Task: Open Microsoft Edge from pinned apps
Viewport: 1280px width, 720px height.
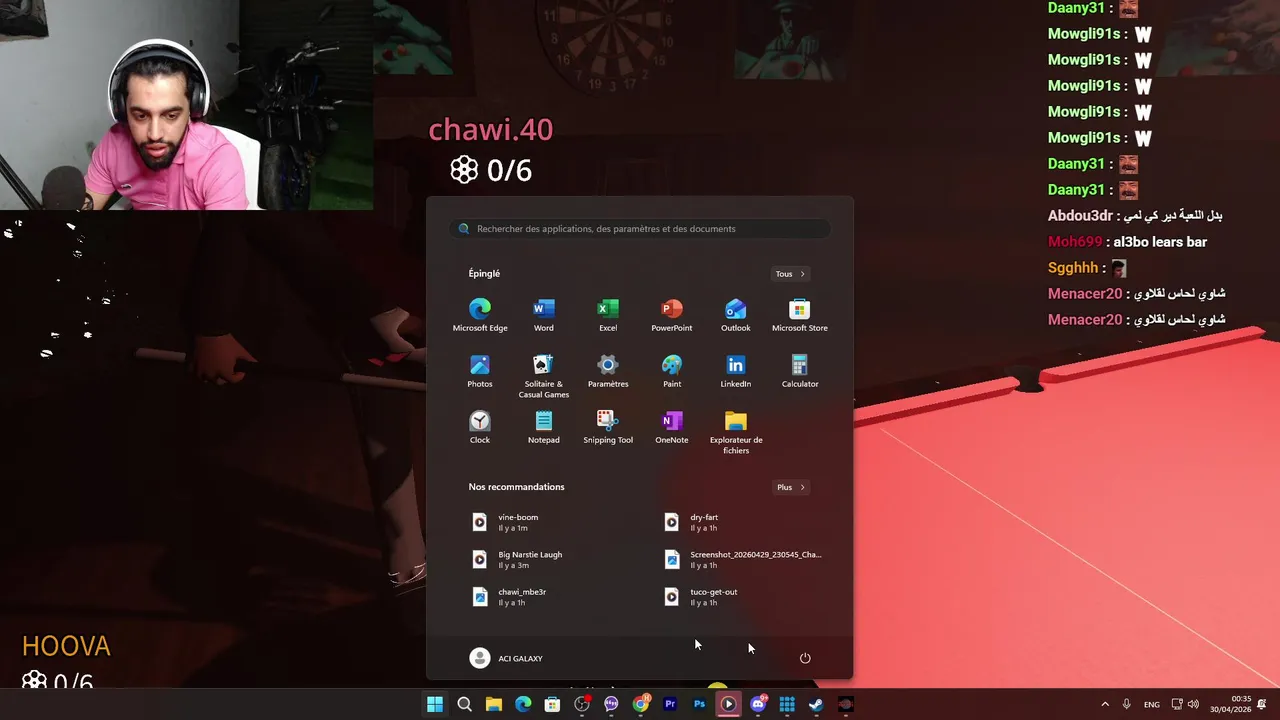Action: (x=480, y=315)
